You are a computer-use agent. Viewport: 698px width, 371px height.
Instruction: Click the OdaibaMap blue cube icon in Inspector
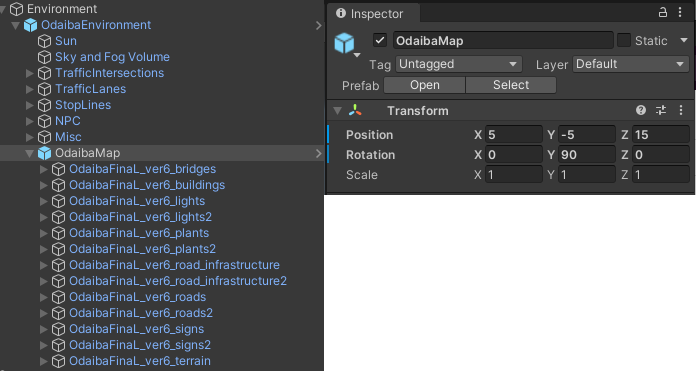pos(344,43)
